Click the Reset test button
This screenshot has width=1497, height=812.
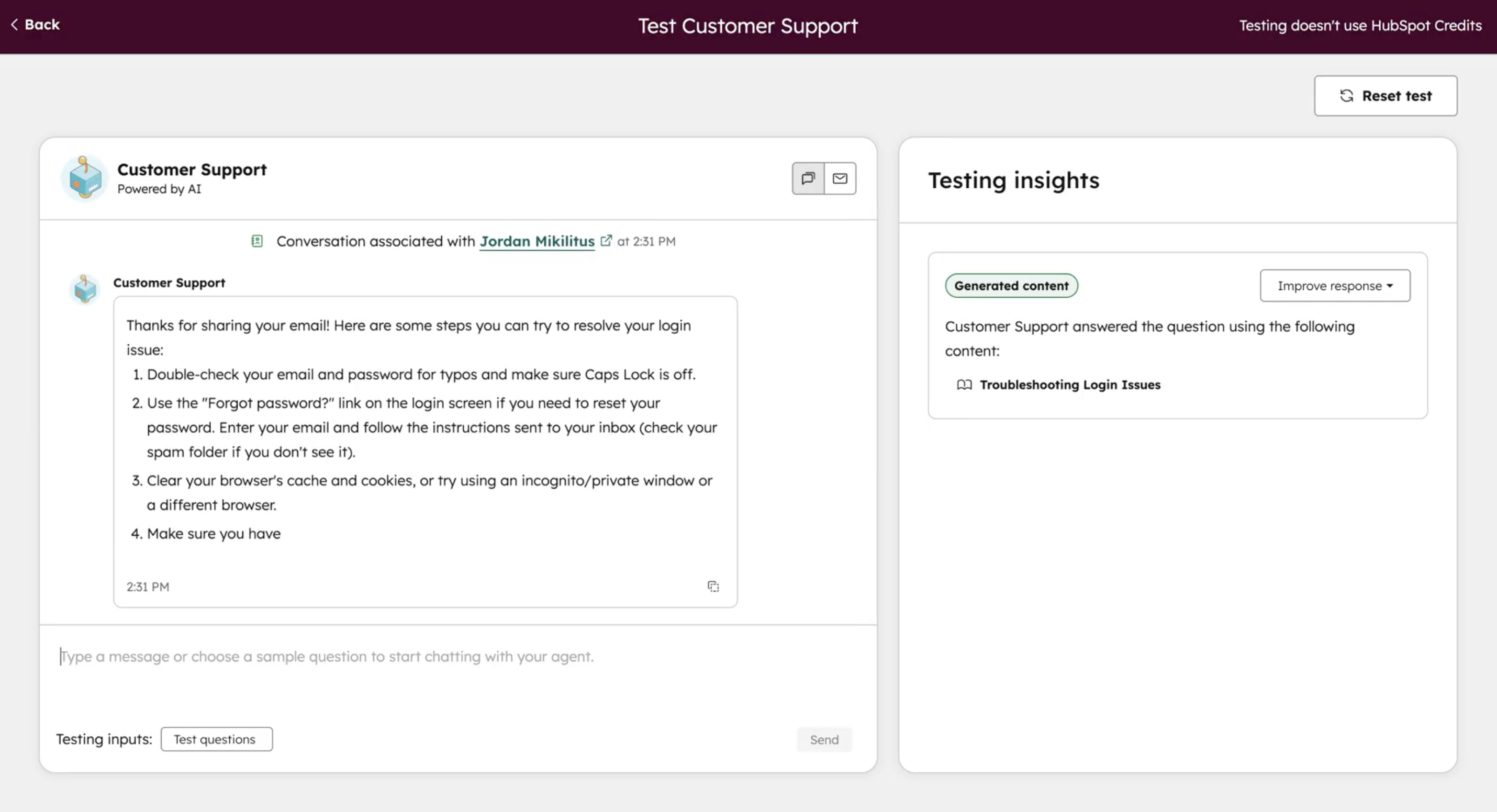(x=1386, y=96)
